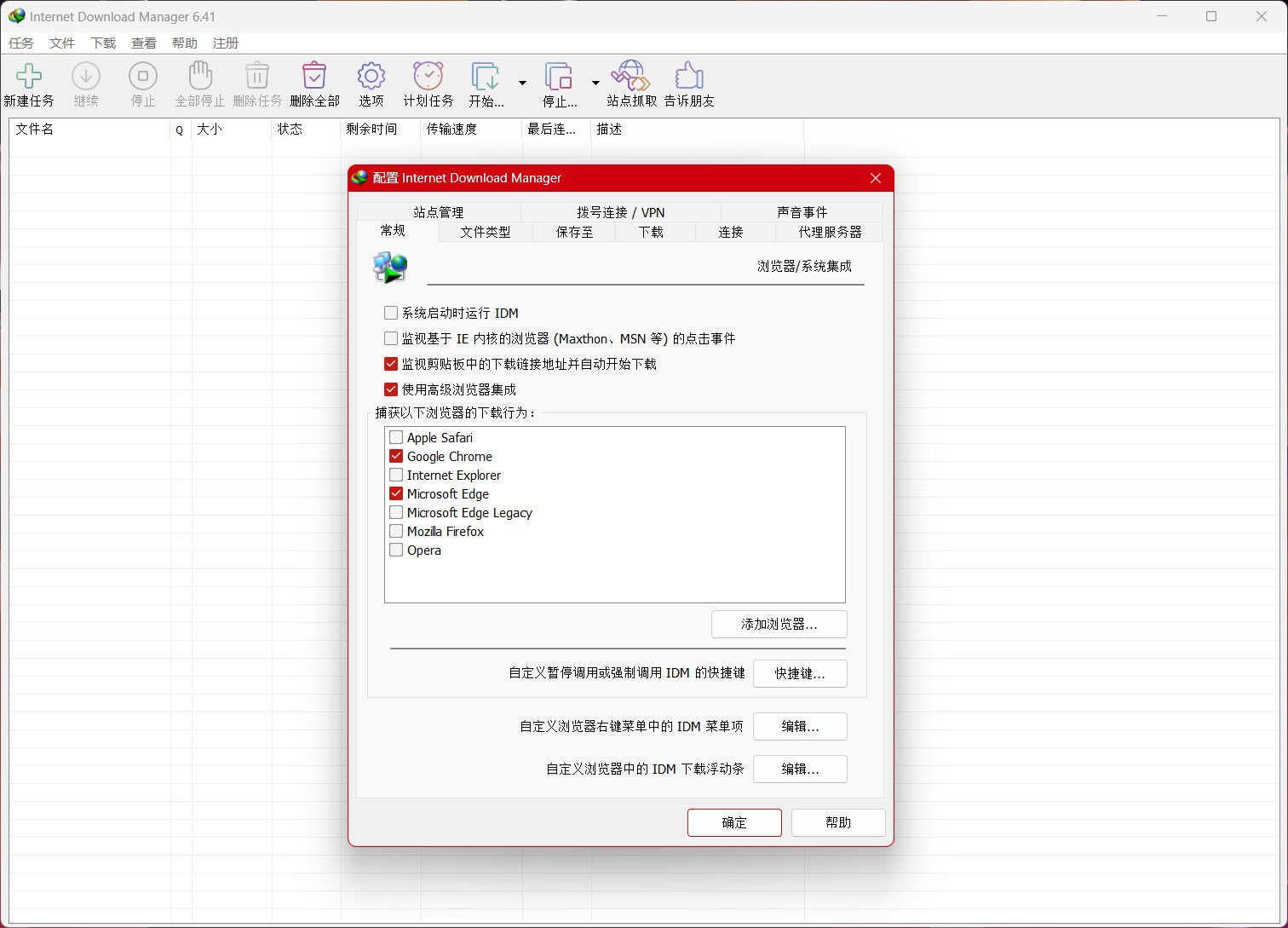Switch to the 声音事件 tab

(802, 212)
